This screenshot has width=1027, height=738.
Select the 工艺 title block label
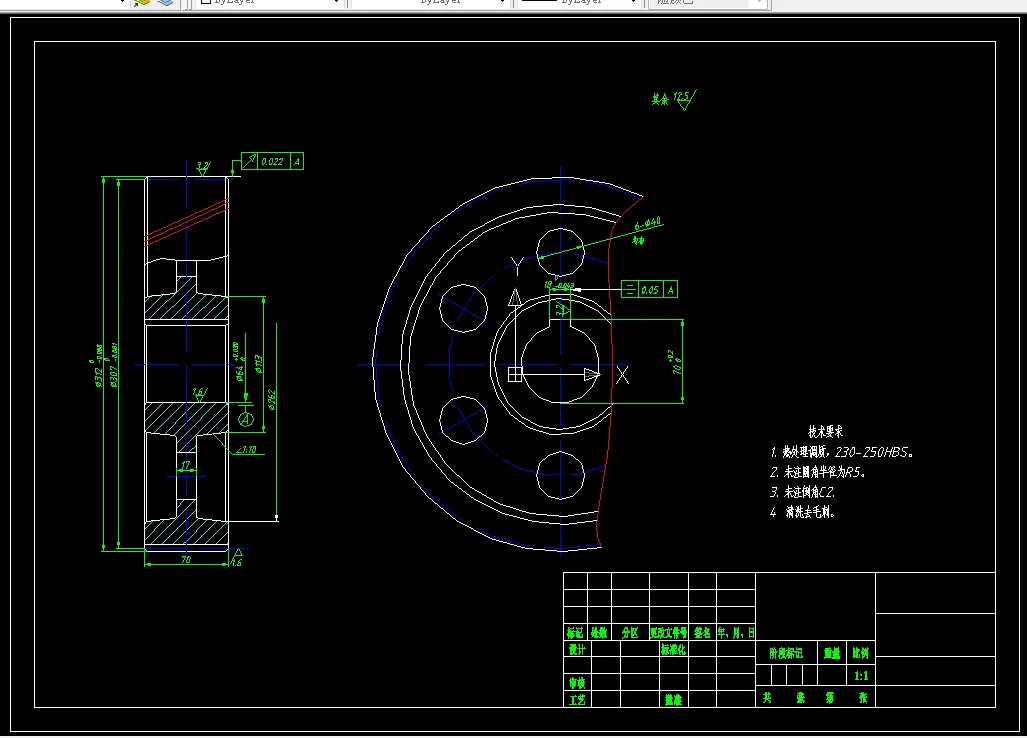pos(577,700)
